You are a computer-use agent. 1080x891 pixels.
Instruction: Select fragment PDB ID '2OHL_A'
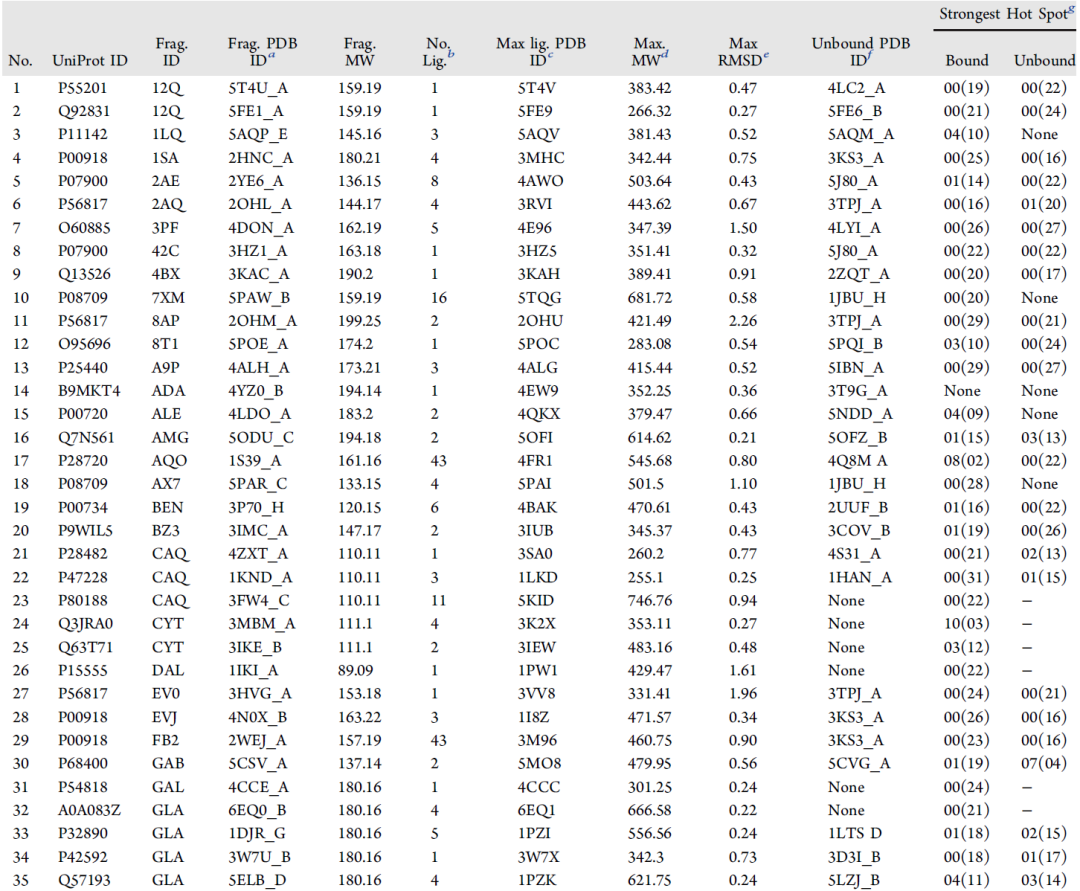(260, 205)
